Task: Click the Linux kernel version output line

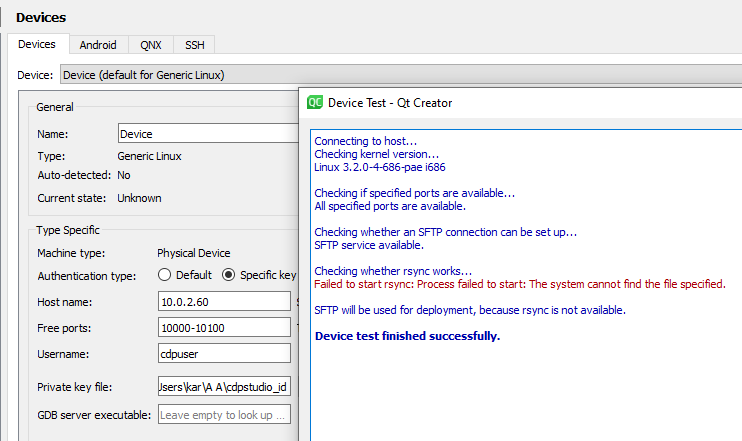Action: click(380, 167)
